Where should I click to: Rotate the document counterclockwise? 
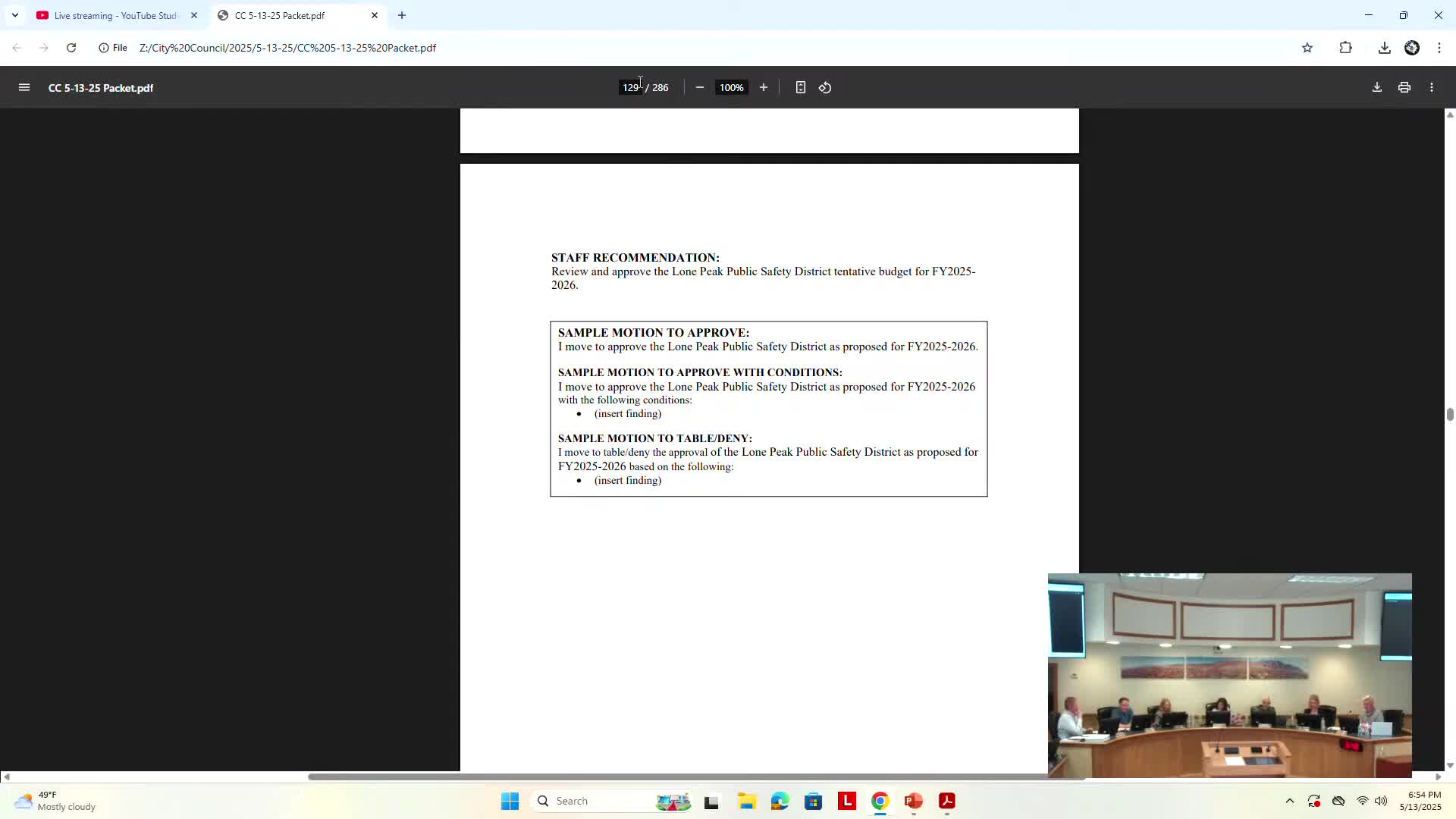pos(825,88)
